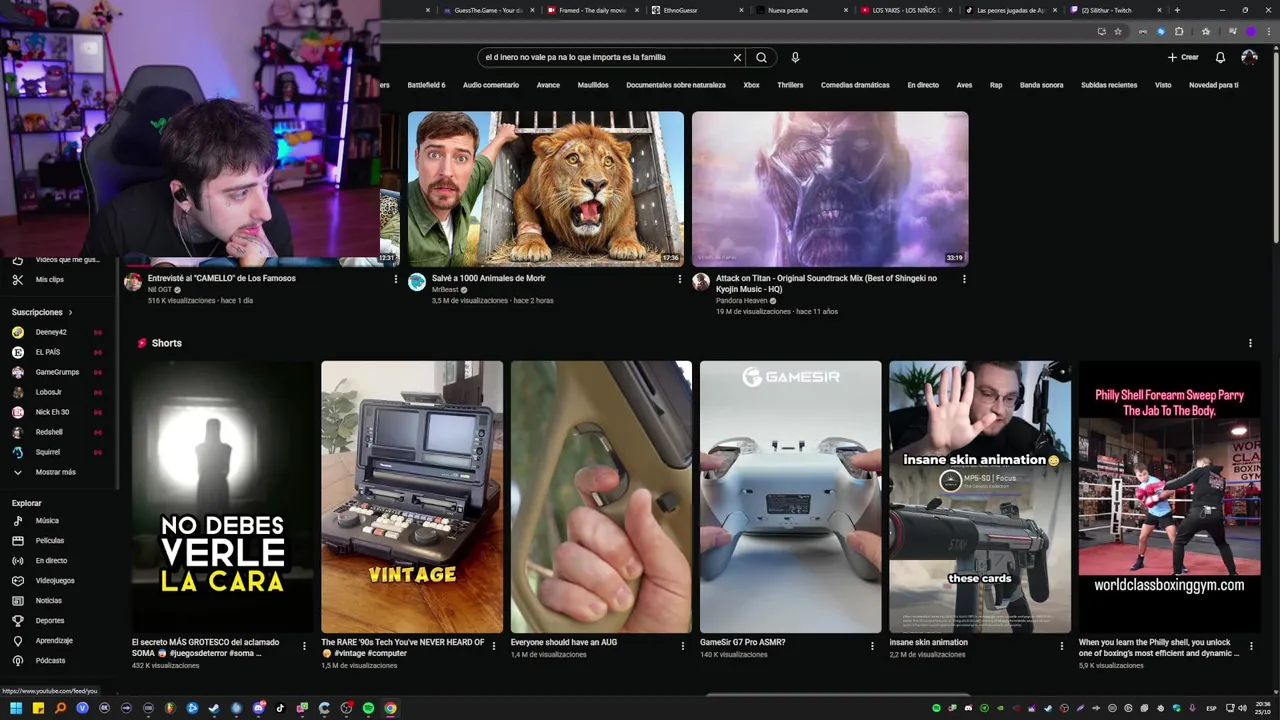Open the Philly Shell boxing short
Image resolution: width=1280 pixels, height=720 pixels.
coord(1169,497)
